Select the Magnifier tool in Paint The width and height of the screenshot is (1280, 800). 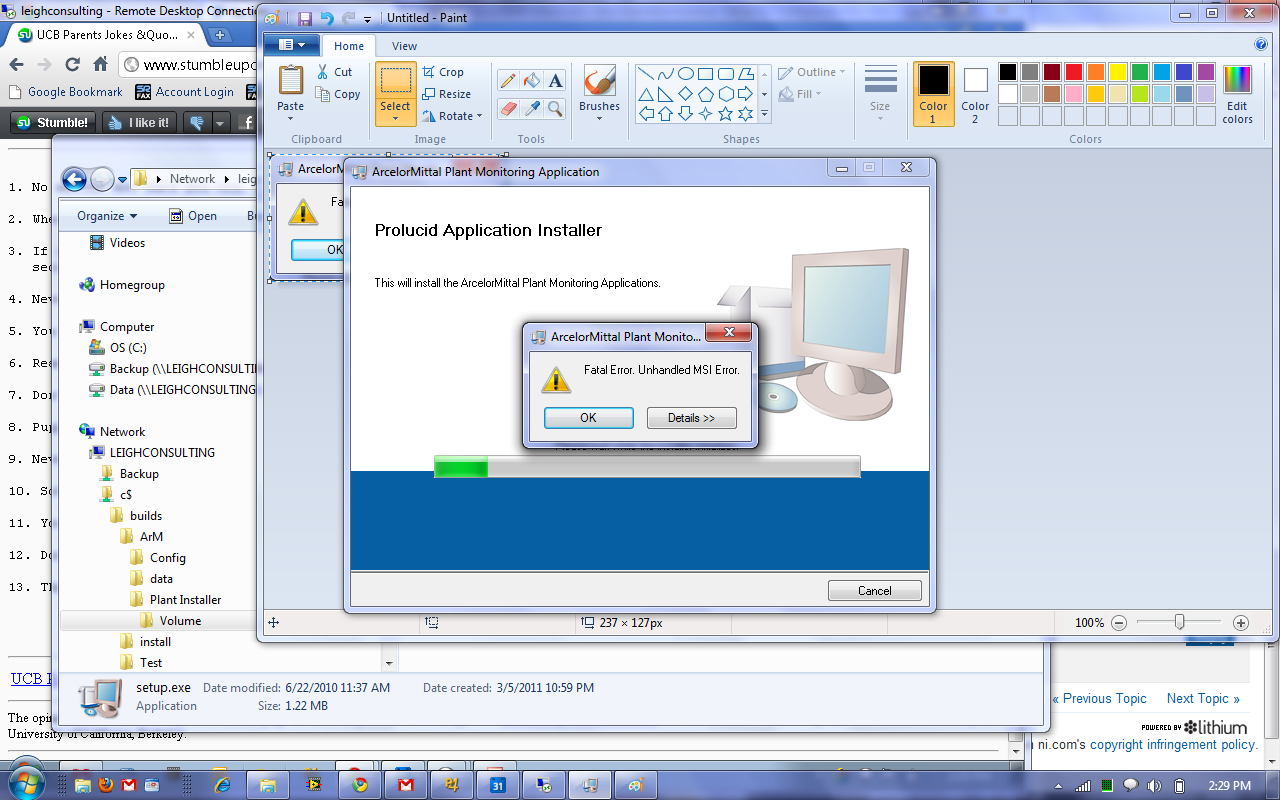(556, 108)
